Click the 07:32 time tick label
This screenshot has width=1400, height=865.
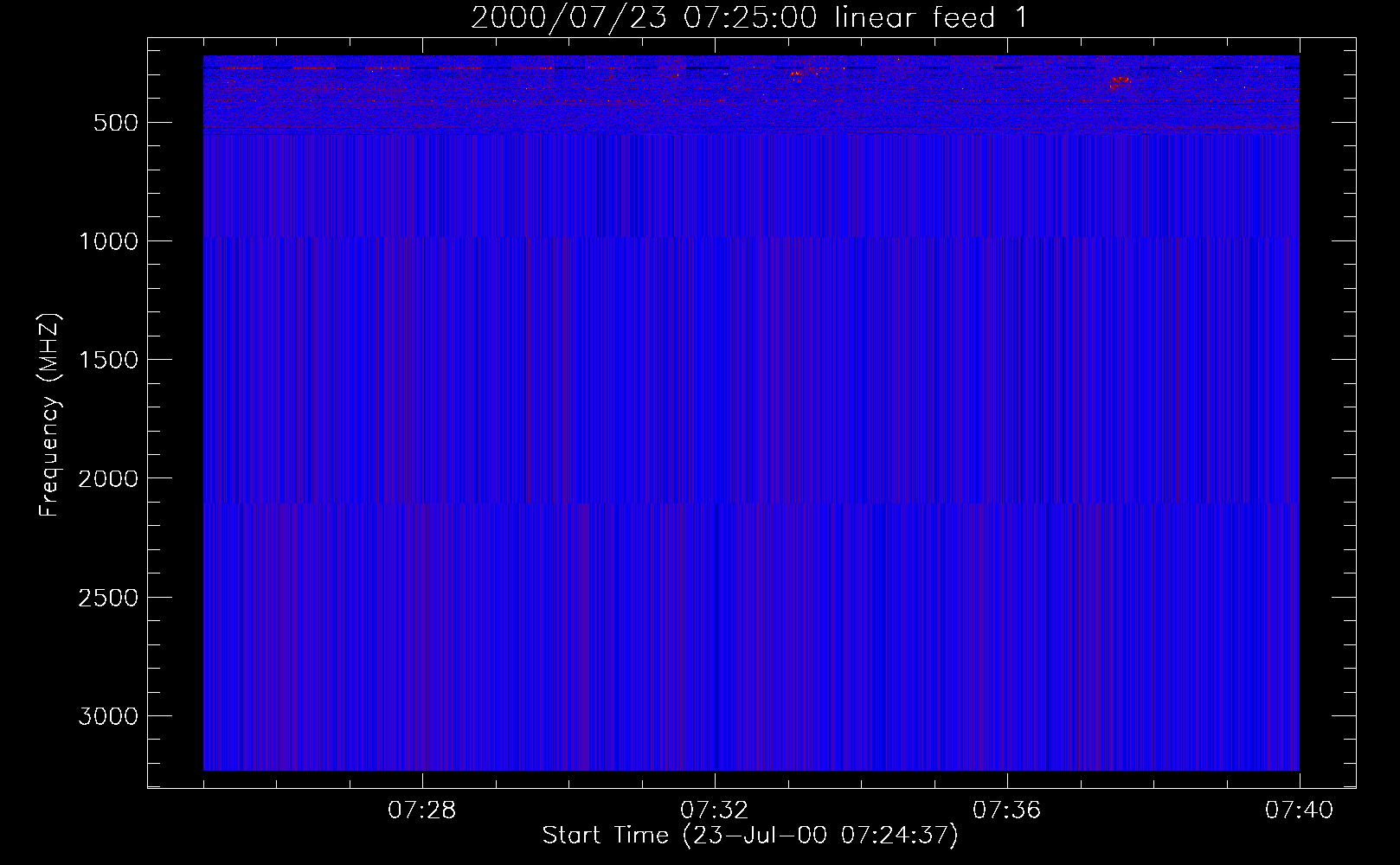point(715,811)
